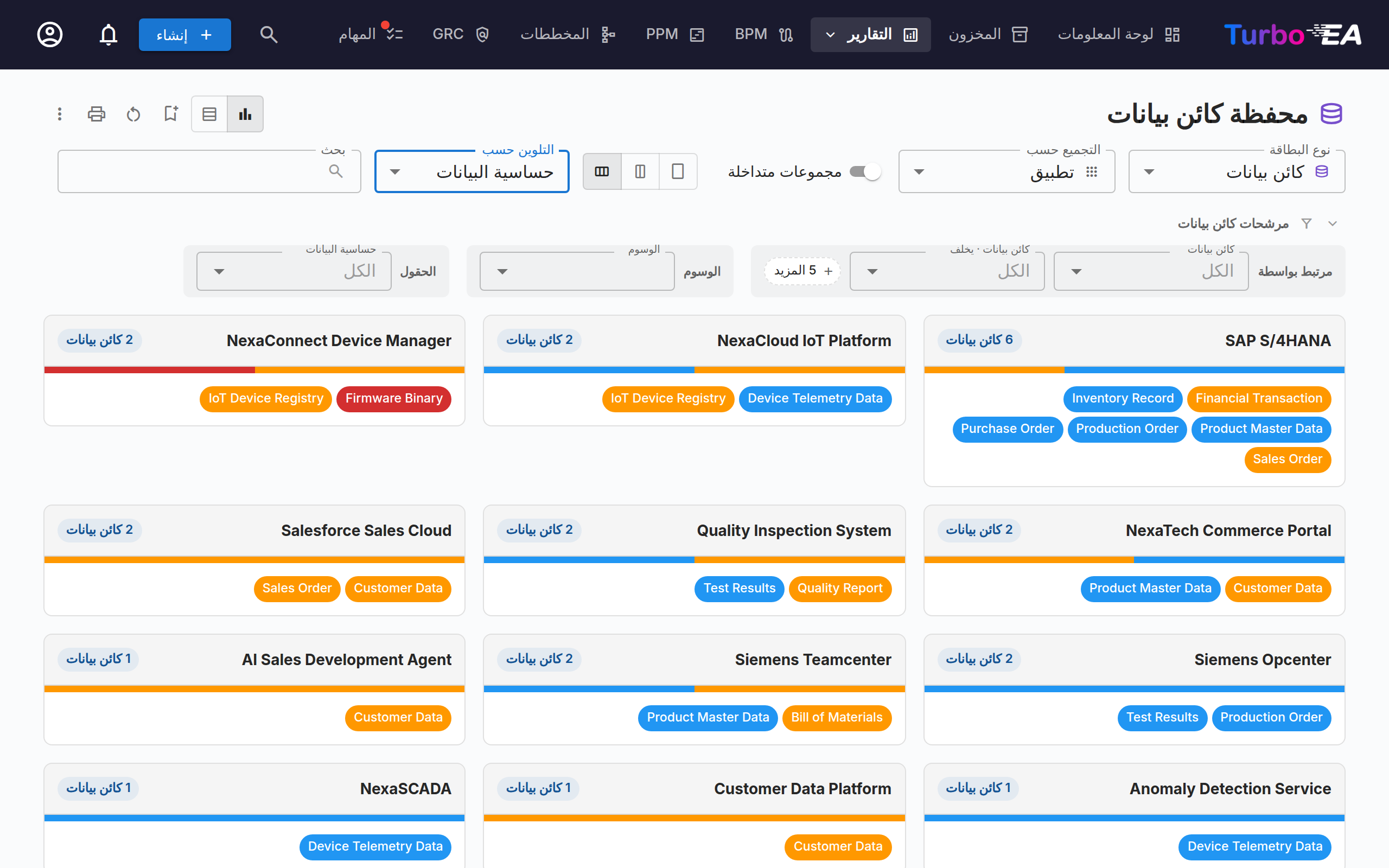Click the orange bar on AI Sales Development Agent
Screen dimensions: 1389x868
[x=254, y=689]
